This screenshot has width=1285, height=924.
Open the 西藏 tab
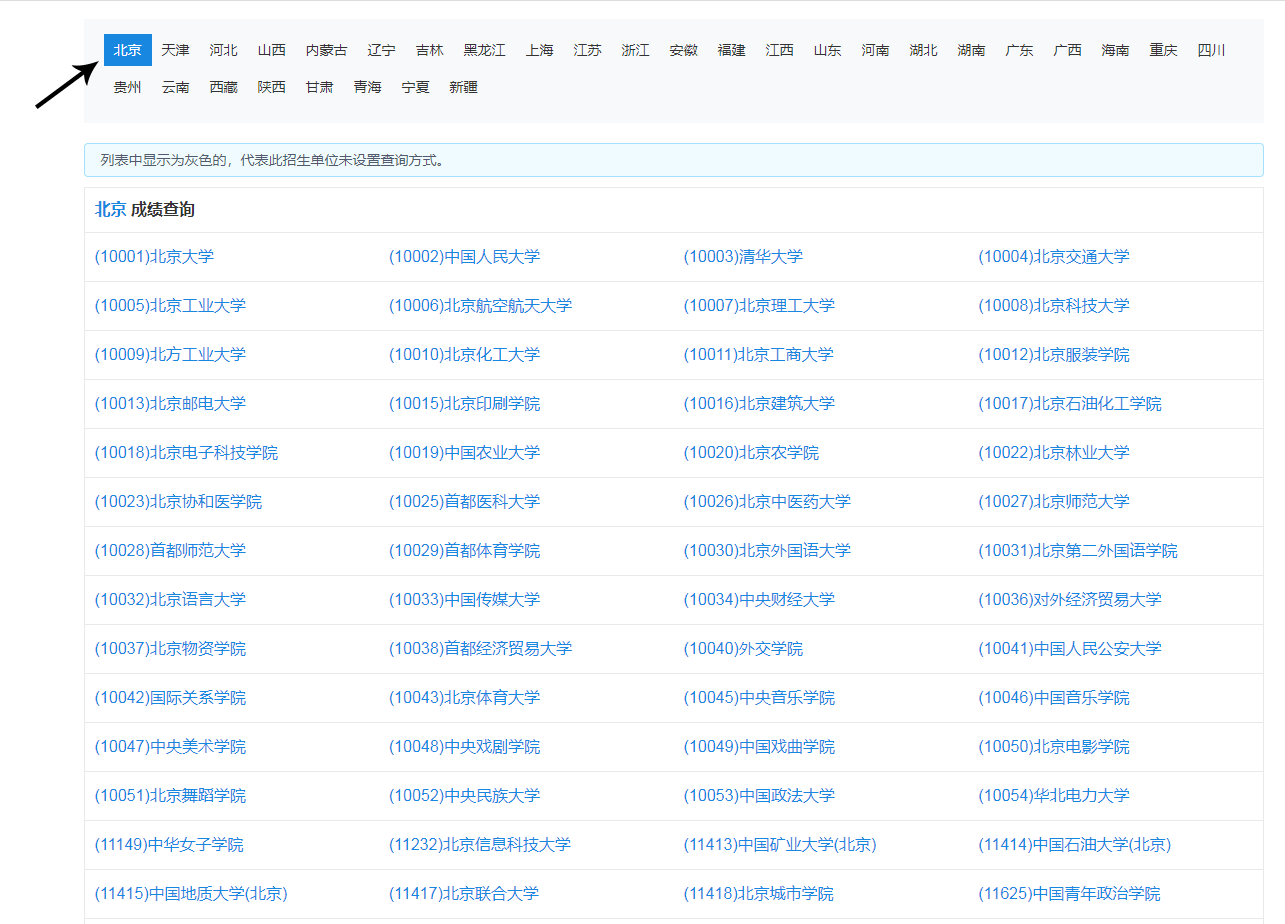click(x=224, y=87)
